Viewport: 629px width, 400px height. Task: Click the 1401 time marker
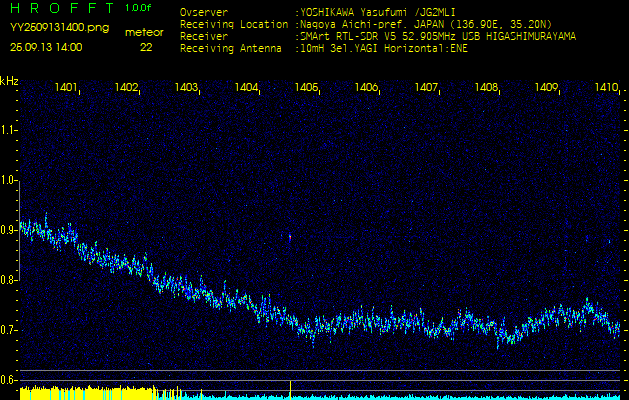pyautogui.click(x=67, y=88)
